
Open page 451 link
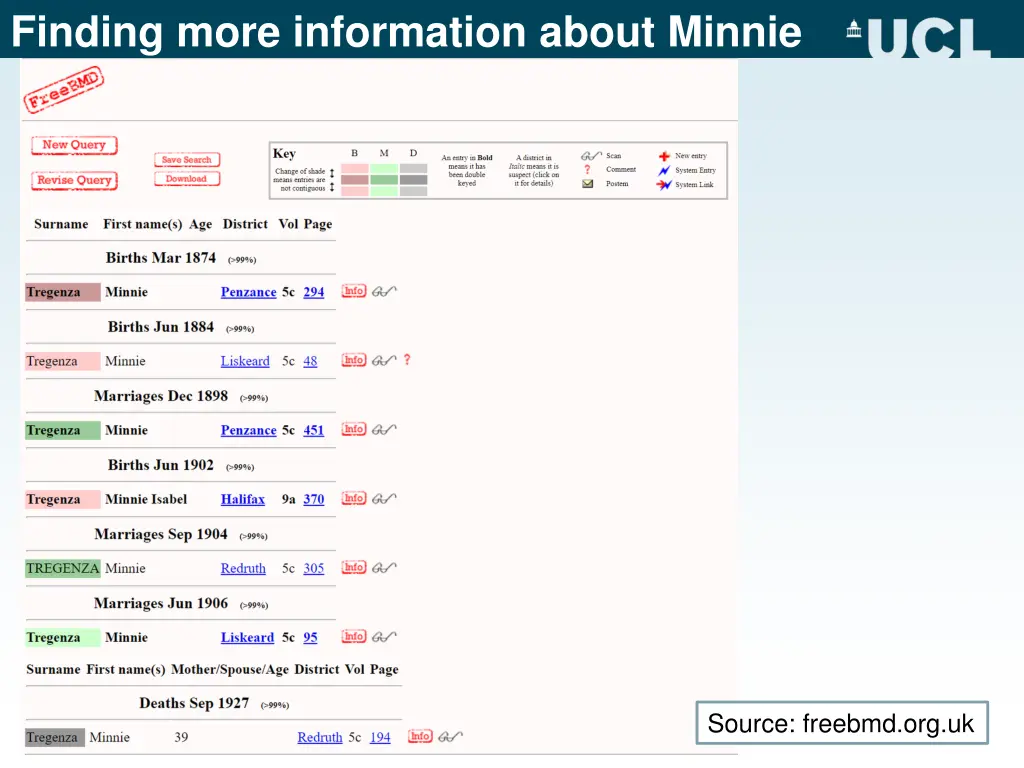point(313,430)
